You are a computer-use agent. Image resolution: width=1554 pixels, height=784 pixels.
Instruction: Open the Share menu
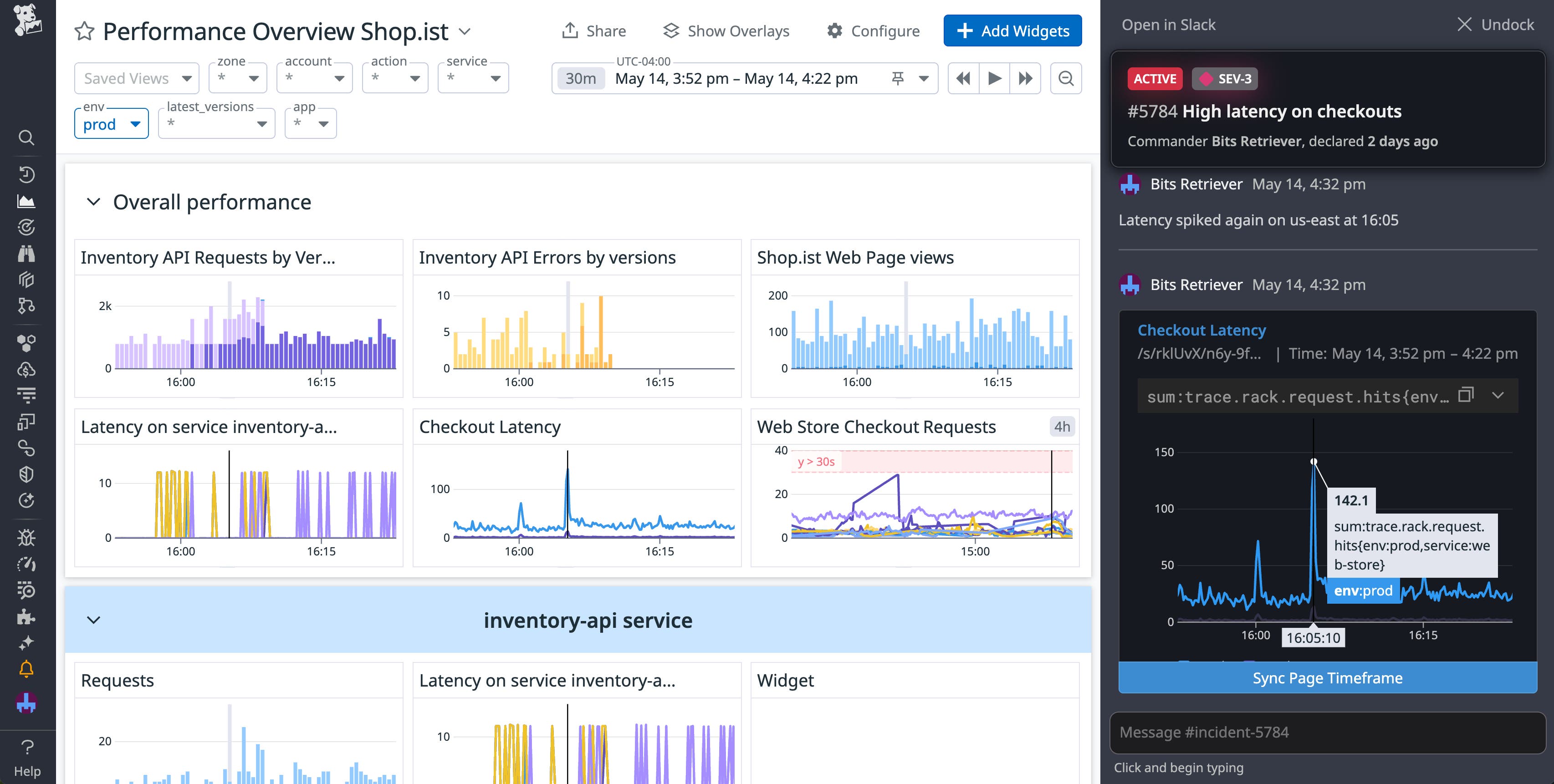point(593,31)
